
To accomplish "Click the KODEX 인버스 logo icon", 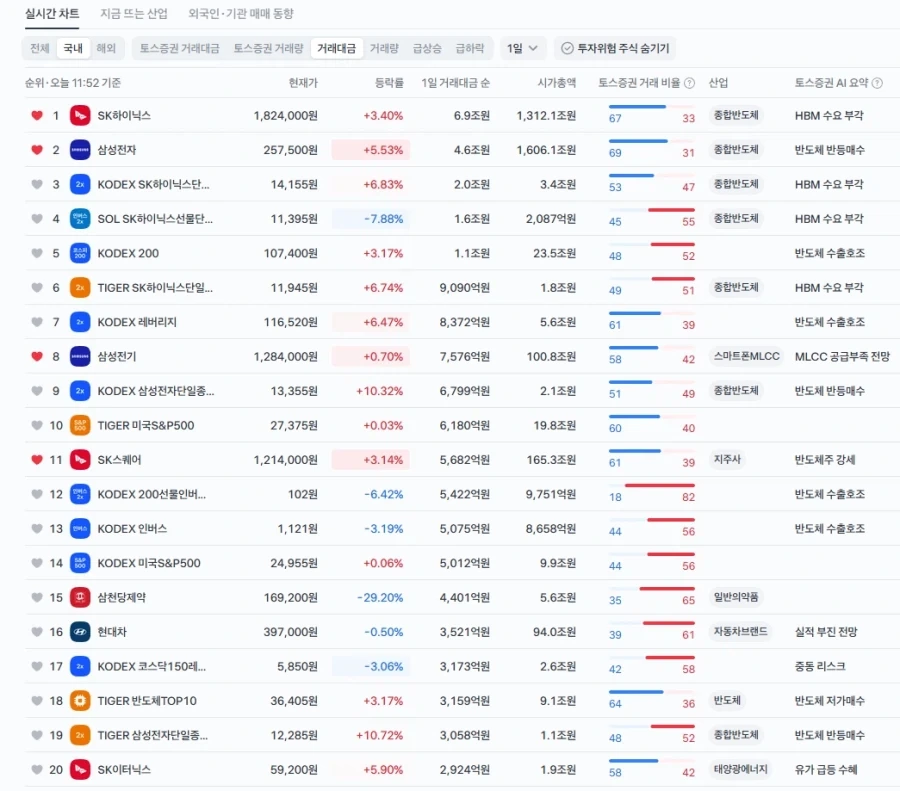I will [x=80, y=529].
